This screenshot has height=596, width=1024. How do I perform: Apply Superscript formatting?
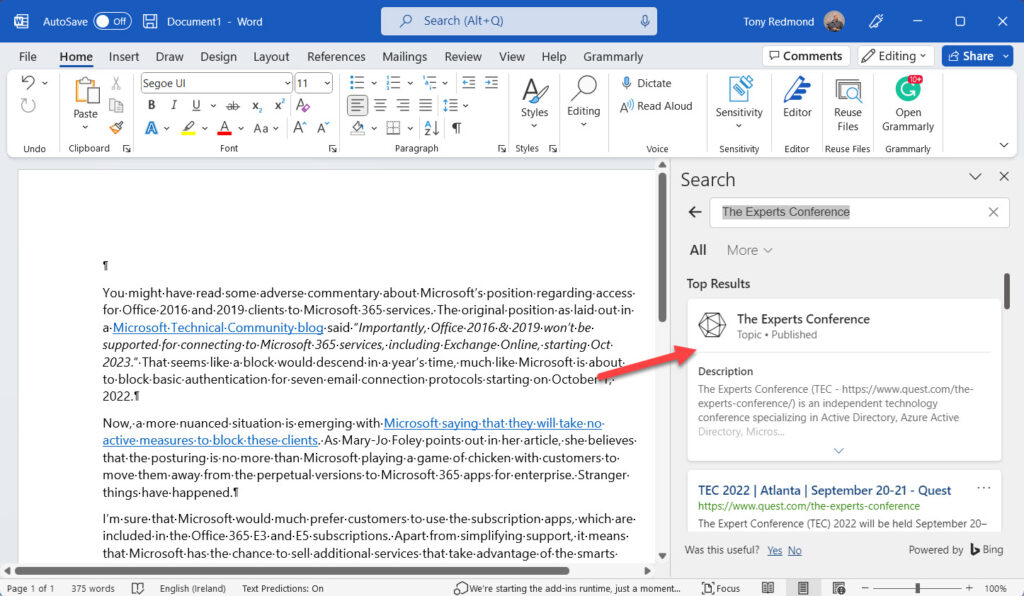tap(280, 105)
